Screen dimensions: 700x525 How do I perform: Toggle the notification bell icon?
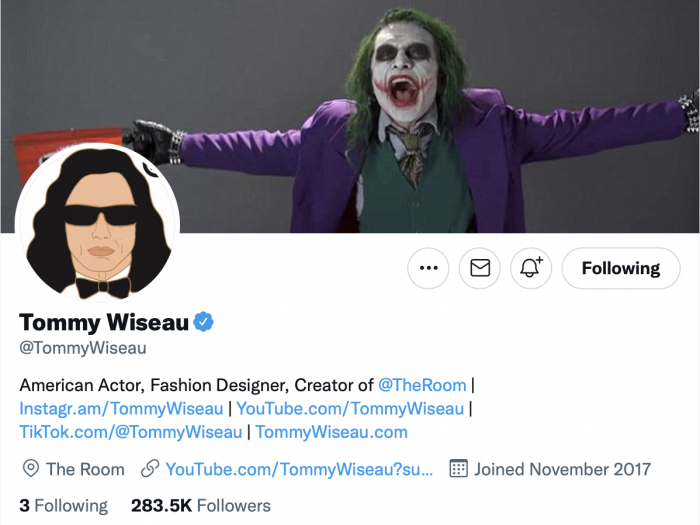tap(531, 268)
